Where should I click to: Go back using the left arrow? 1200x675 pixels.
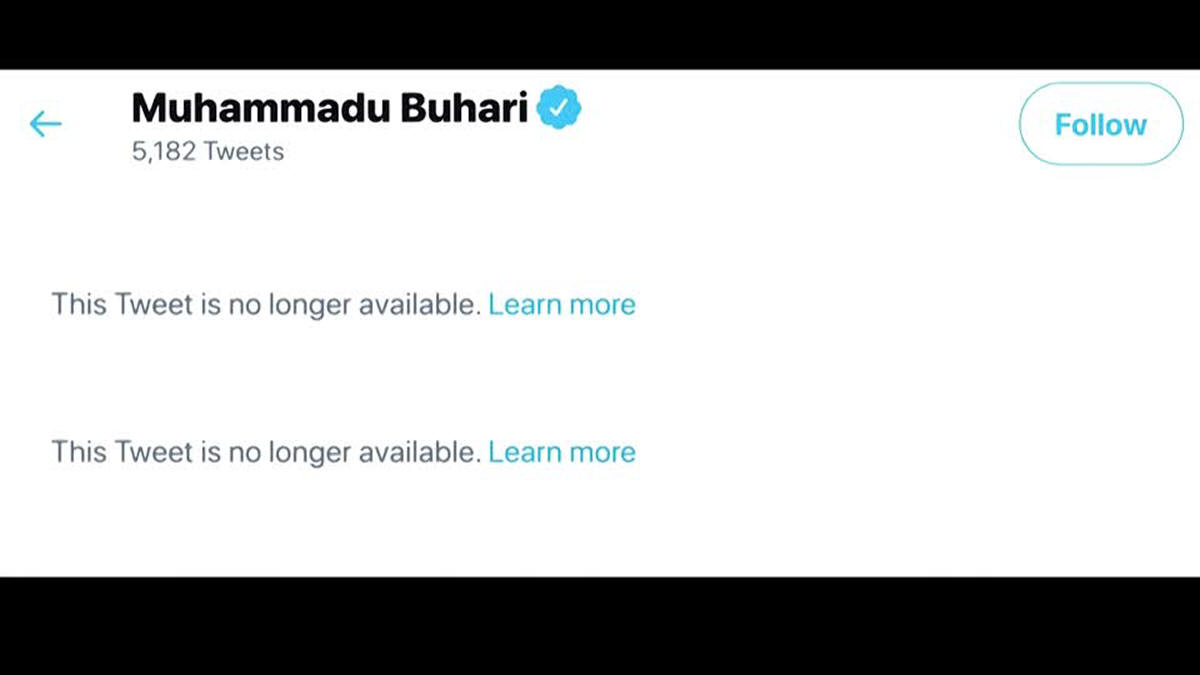pyautogui.click(x=46, y=124)
